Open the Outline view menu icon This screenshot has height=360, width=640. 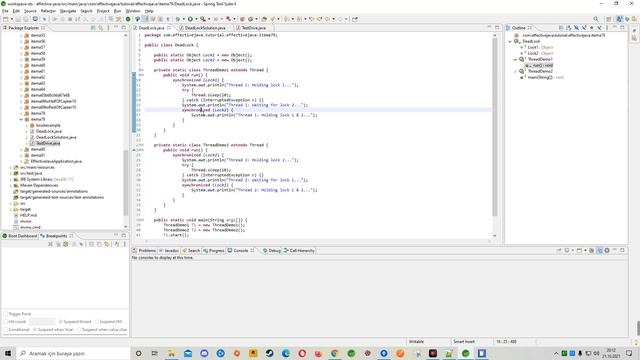(x=607, y=28)
